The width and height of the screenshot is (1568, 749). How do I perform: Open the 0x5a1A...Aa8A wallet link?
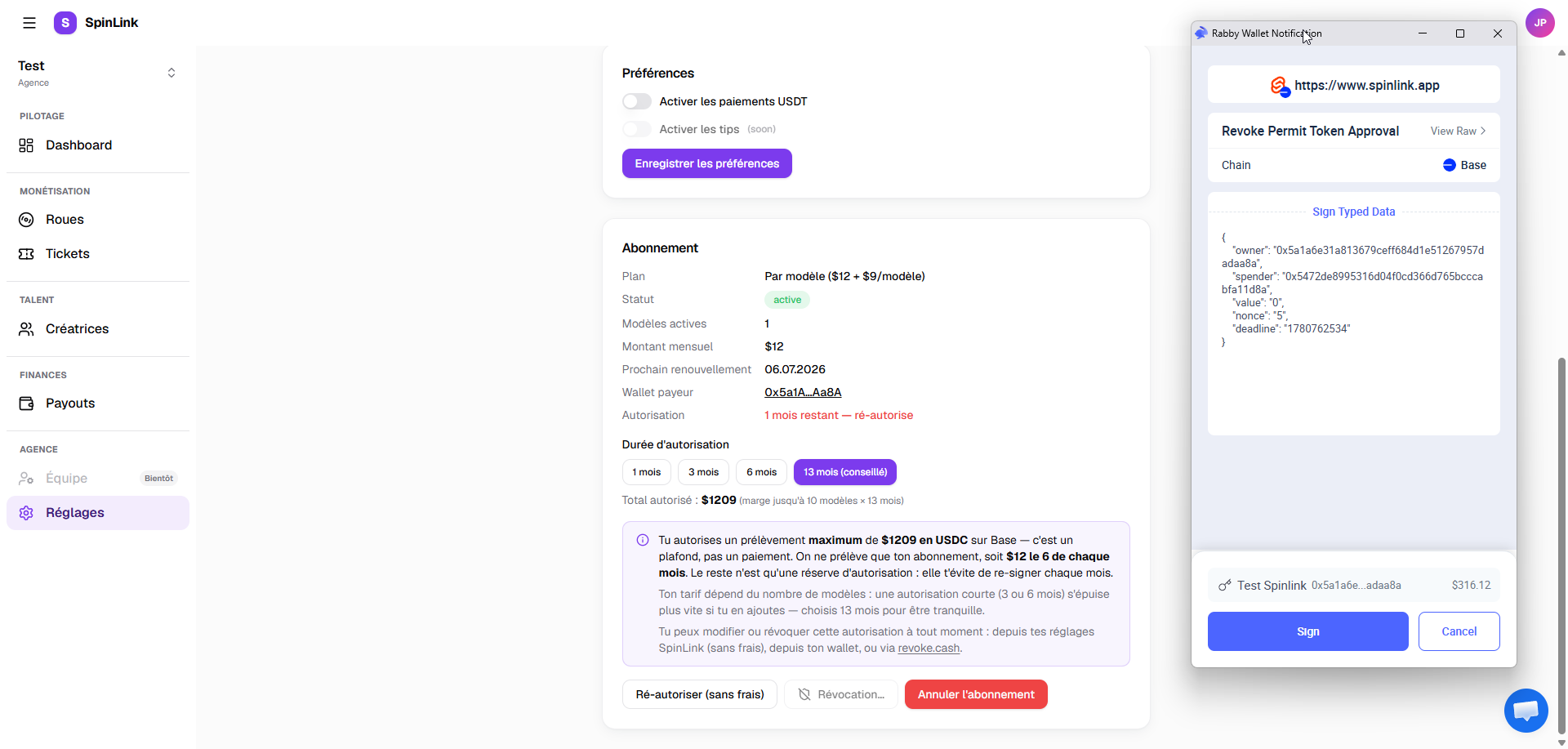tap(803, 393)
